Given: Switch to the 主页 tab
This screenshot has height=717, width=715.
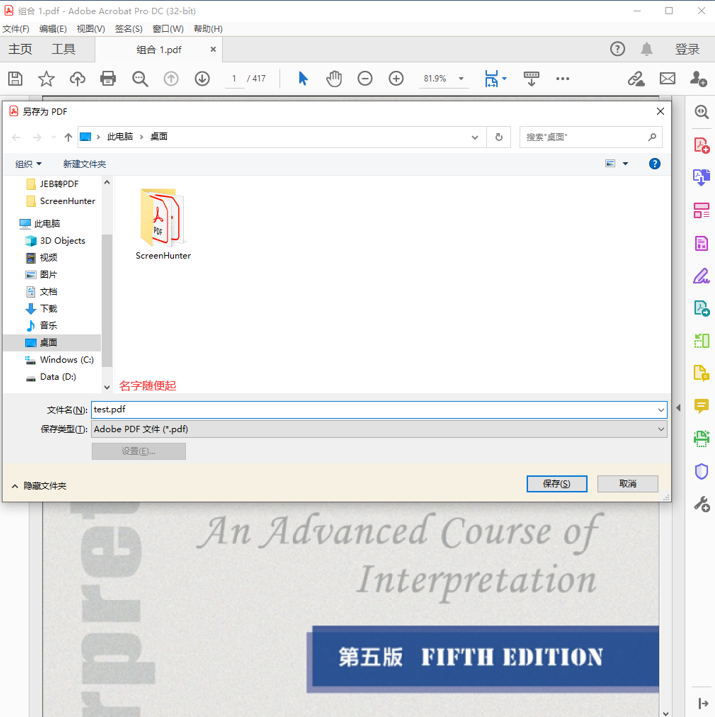Looking at the screenshot, I should (20, 49).
